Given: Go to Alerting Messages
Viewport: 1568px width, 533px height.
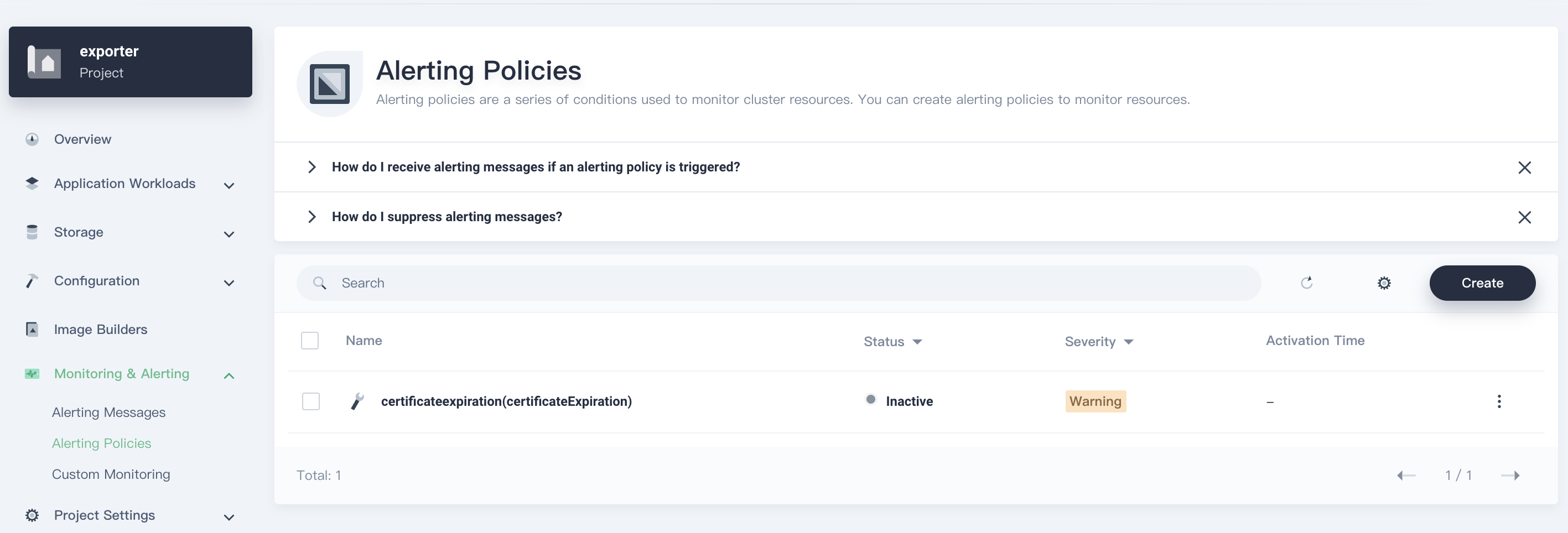Looking at the screenshot, I should click(x=108, y=412).
